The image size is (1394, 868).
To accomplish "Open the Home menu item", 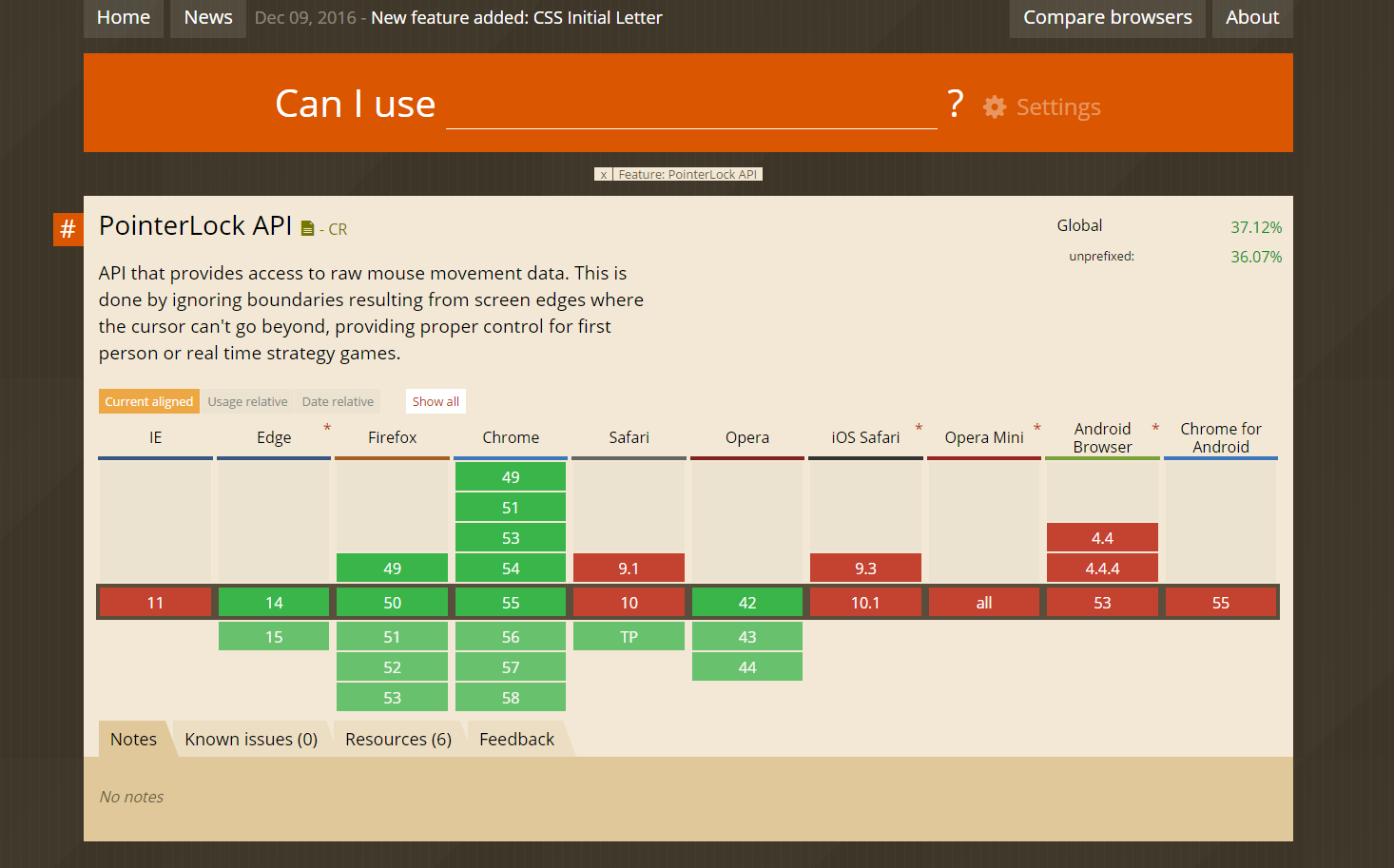I will tap(124, 18).
